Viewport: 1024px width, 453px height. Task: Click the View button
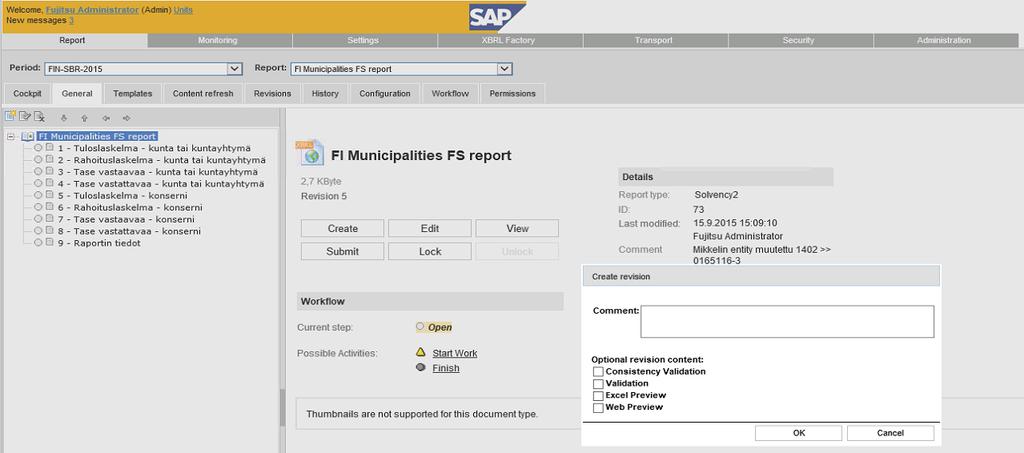click(517, 228)
